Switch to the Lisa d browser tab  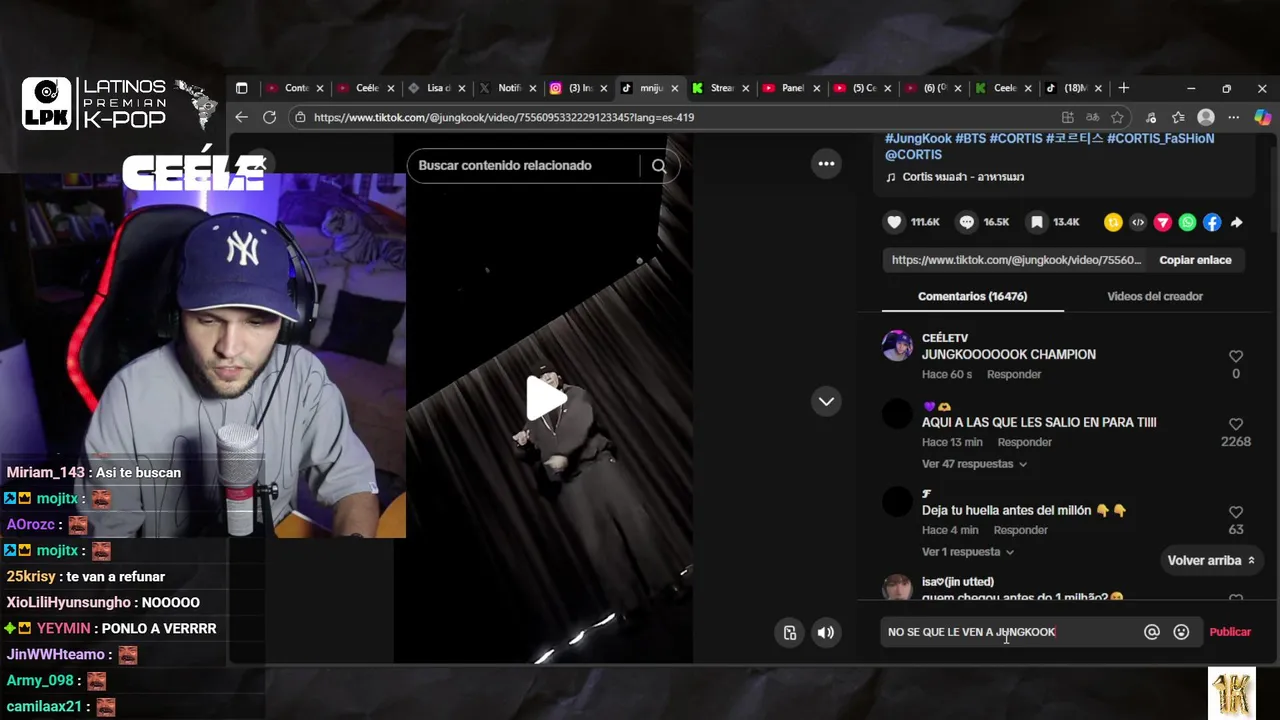[436, 88]
